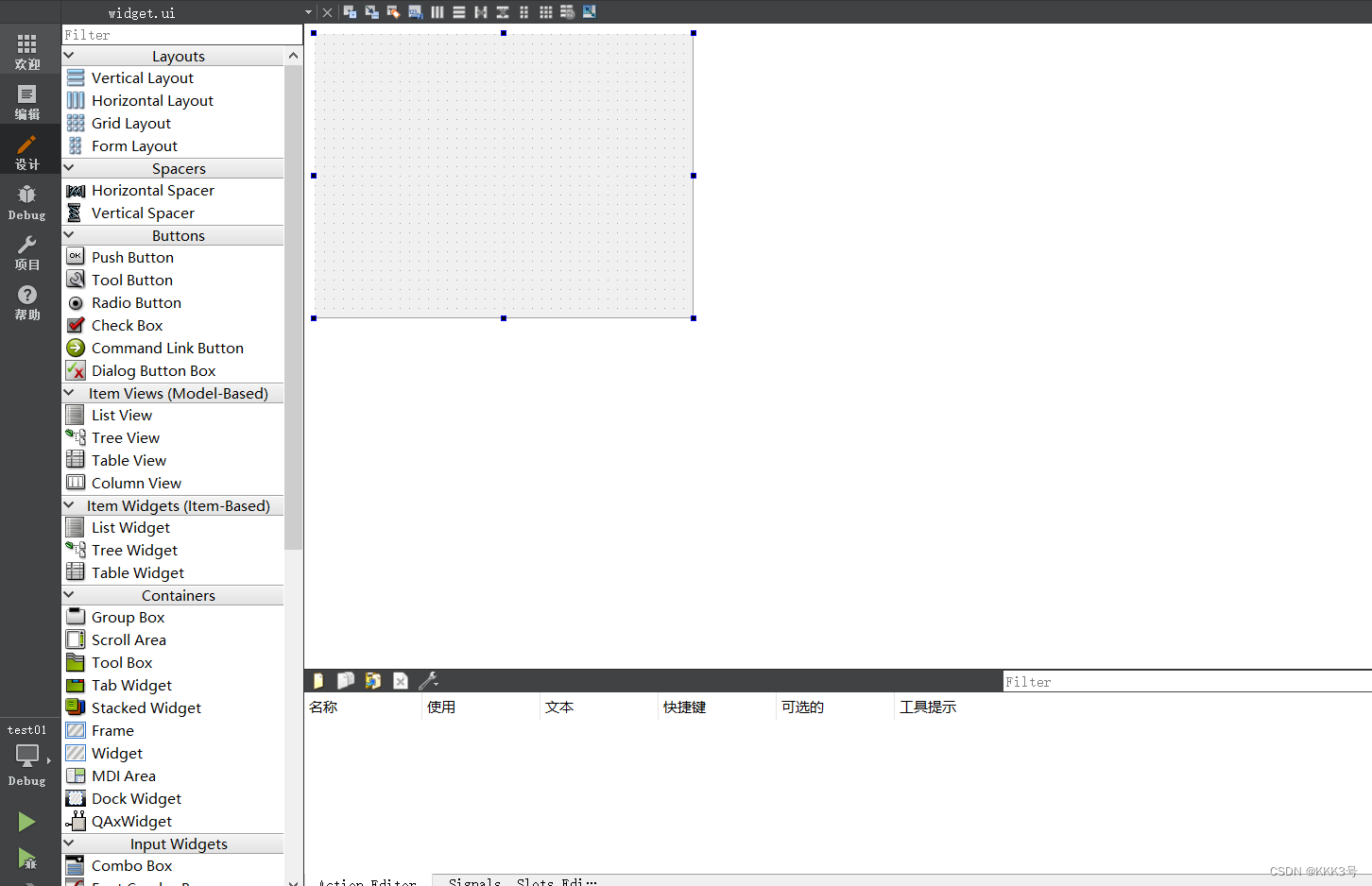
Task: Click the Break Layout toolbar icon
Action: pos(568,12)
